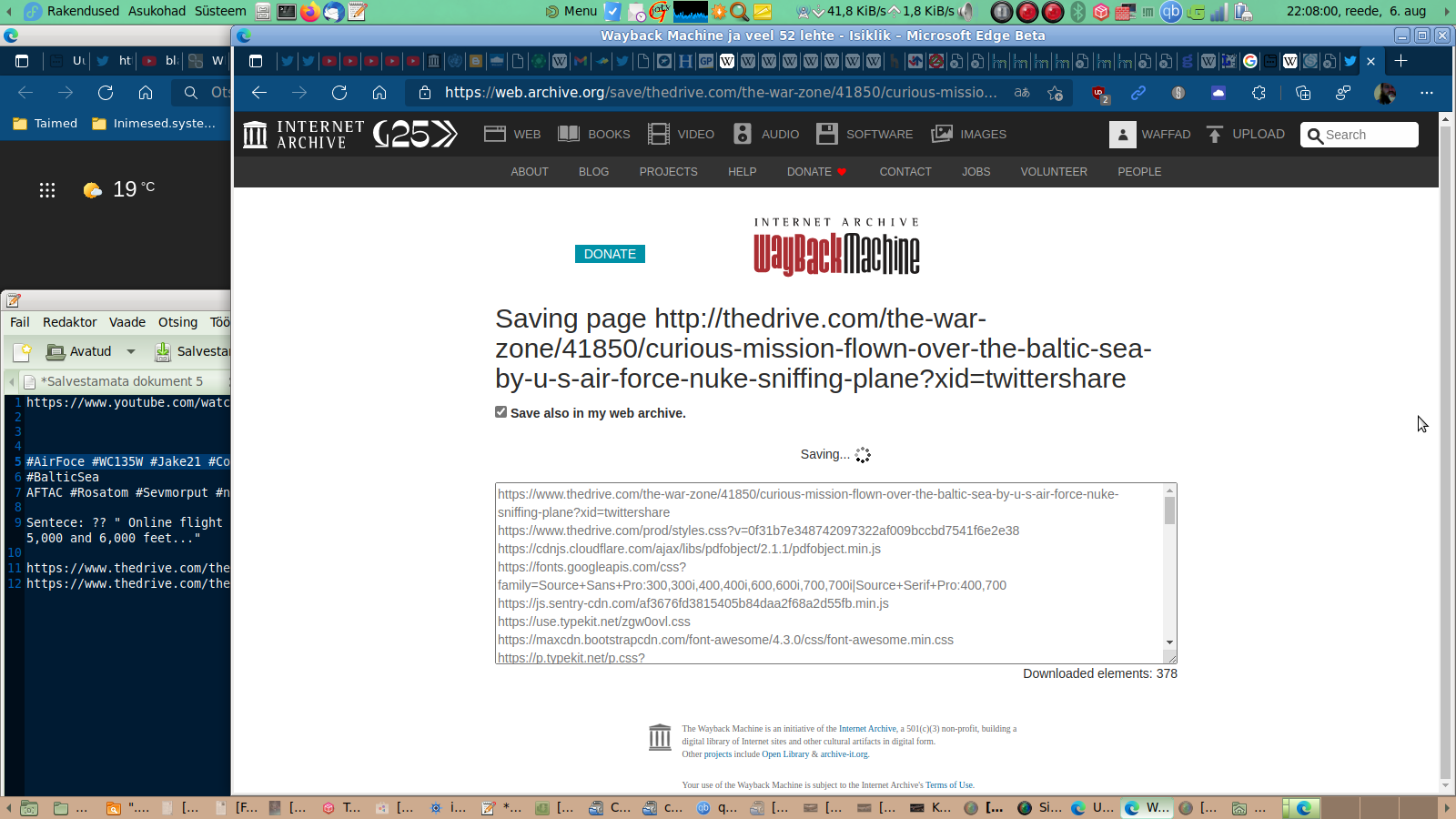Viewport: 1456px width, 819px height.
Task: Create a new document in the text editor
Action: (x=23, y=351)
